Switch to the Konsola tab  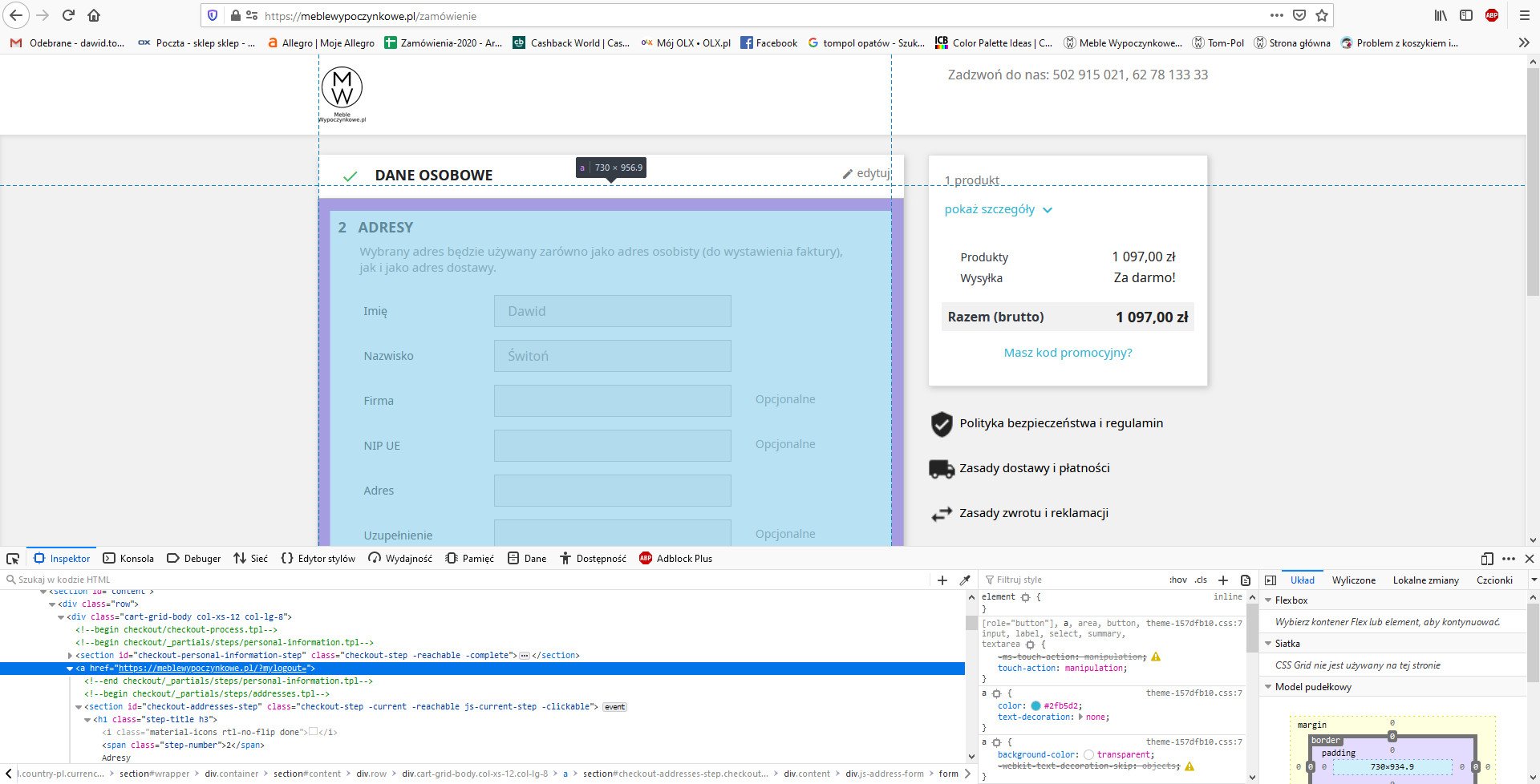(x=128, y=559)
